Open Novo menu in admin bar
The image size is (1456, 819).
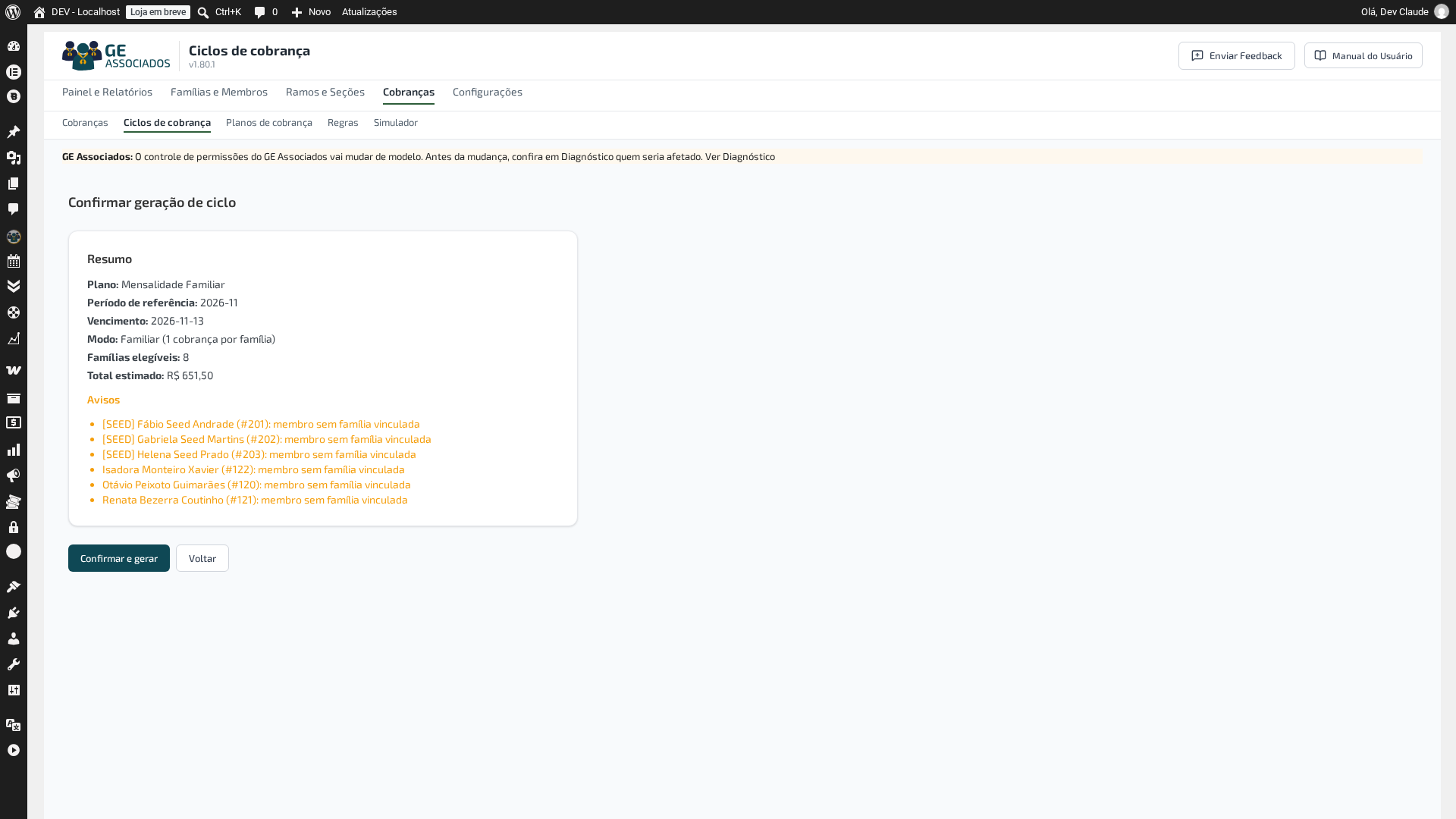(x=311, y=12)
